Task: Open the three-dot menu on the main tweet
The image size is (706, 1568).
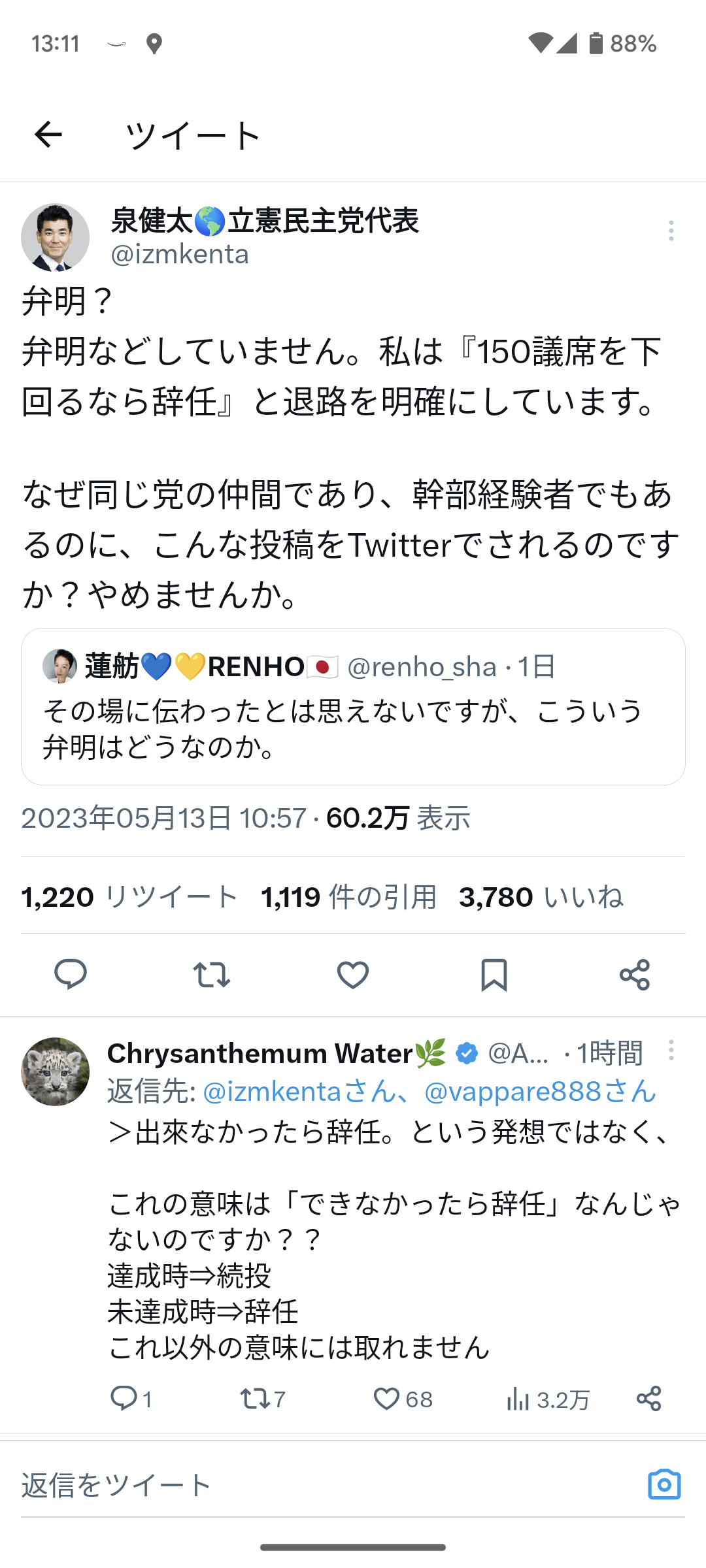Action: 671,231
